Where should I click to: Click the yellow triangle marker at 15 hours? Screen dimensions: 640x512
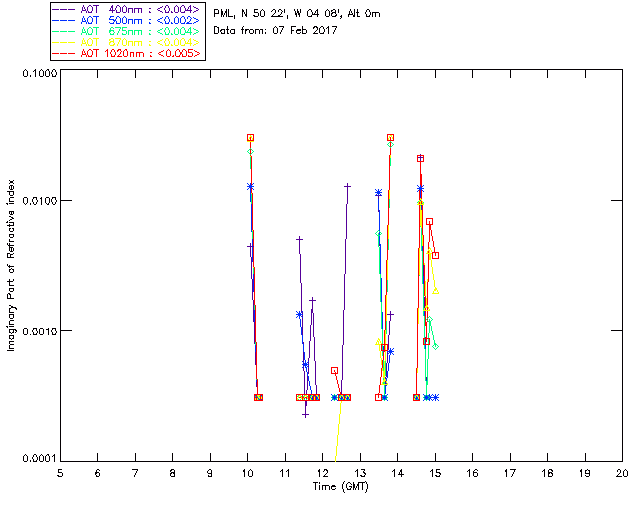436,291
